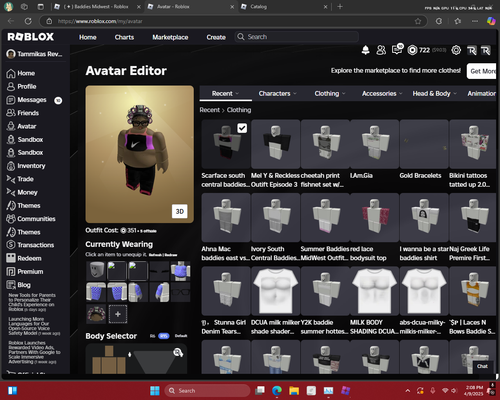Click the Robux coin icon showing 722

pos(412,50)
